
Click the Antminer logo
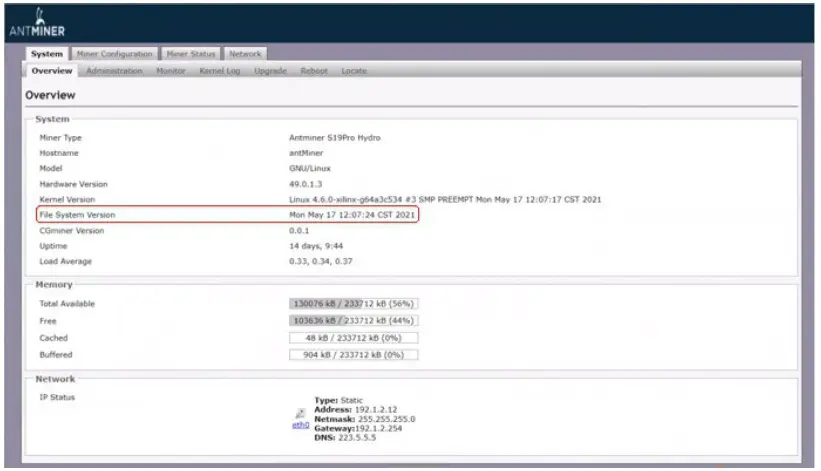click(37, 23)
